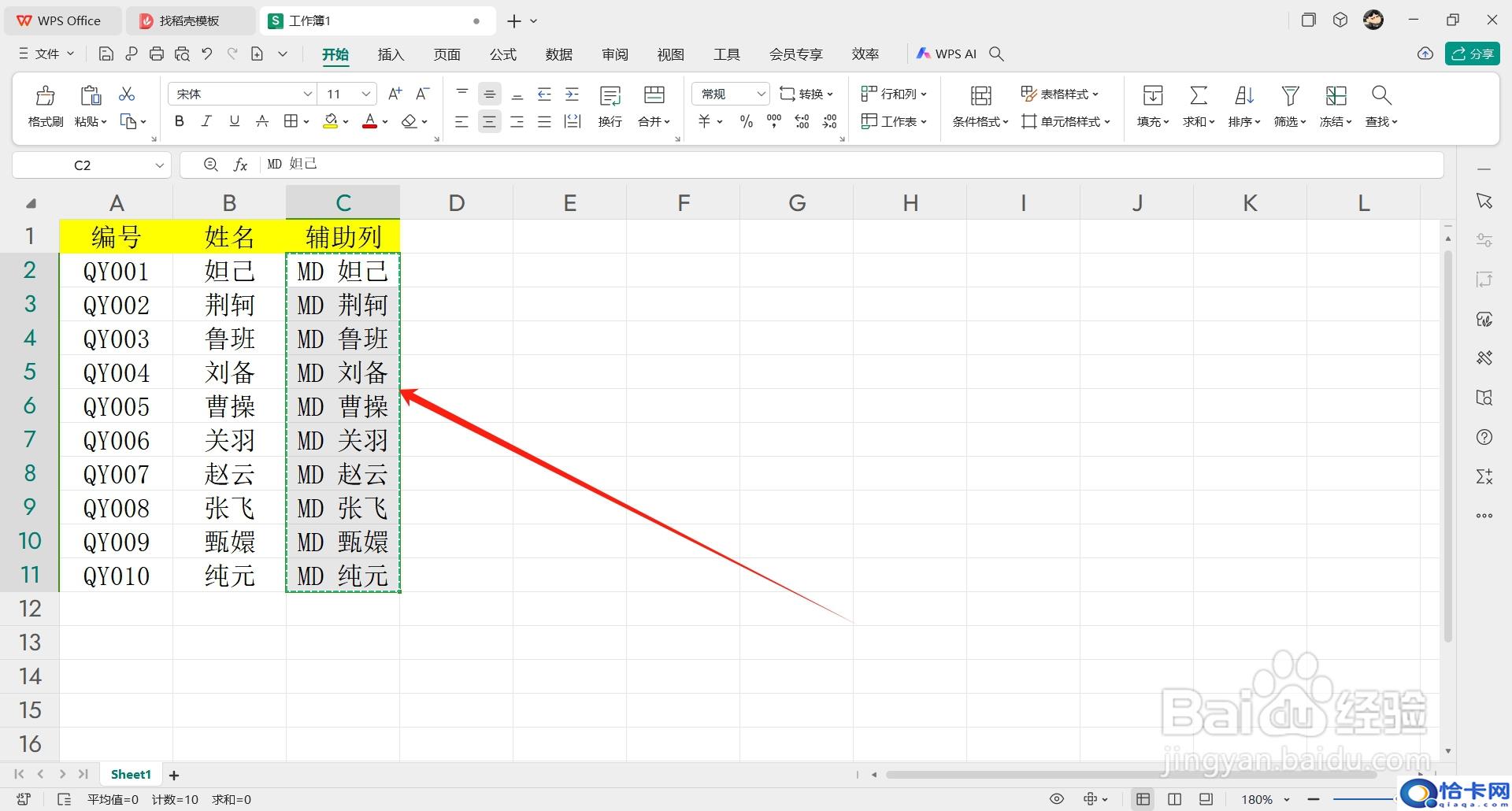
Task: Click the increase indent icon
Action: coord(572,94)
